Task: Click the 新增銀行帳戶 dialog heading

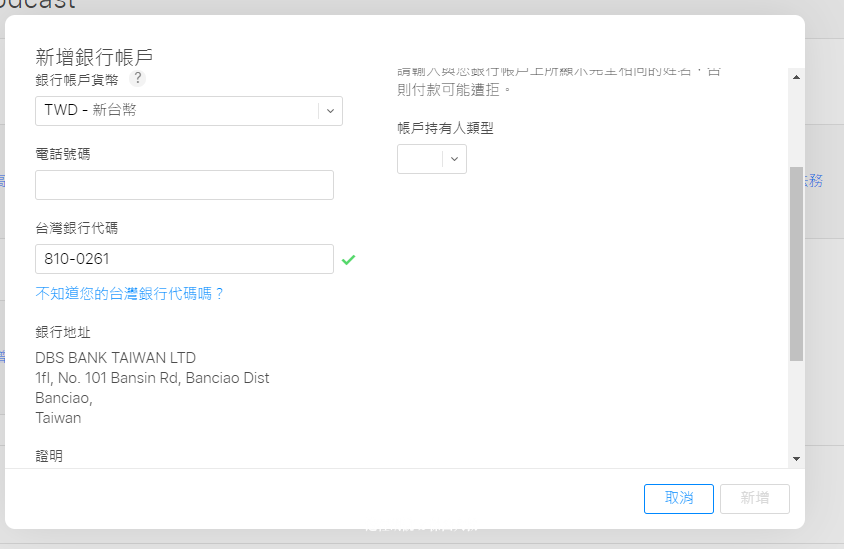Action: coord(94,57)
